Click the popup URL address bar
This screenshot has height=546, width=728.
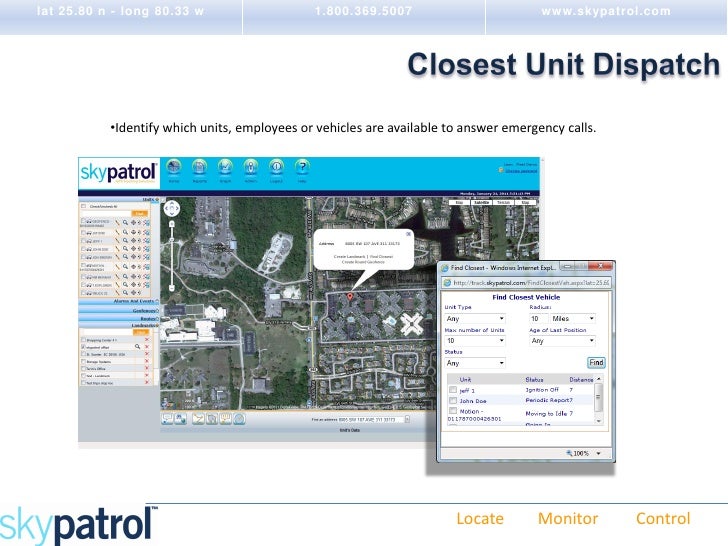click(x=526, y=282)
